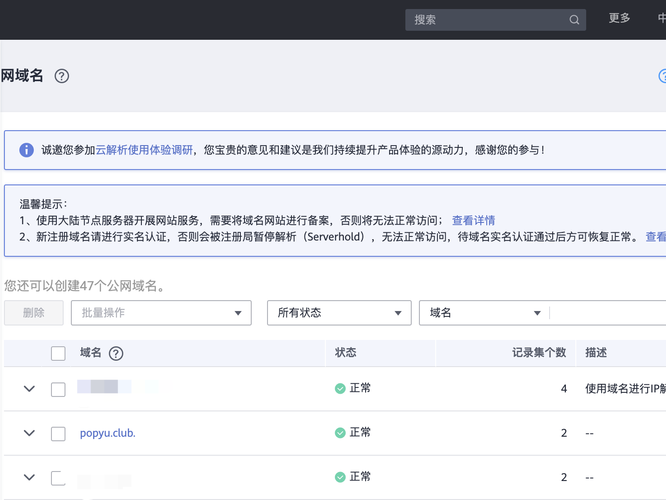Image resolution: width=666 pixels, height=500 pixels.
Task: Expand the last visible domain row
Action: [29, 477]
